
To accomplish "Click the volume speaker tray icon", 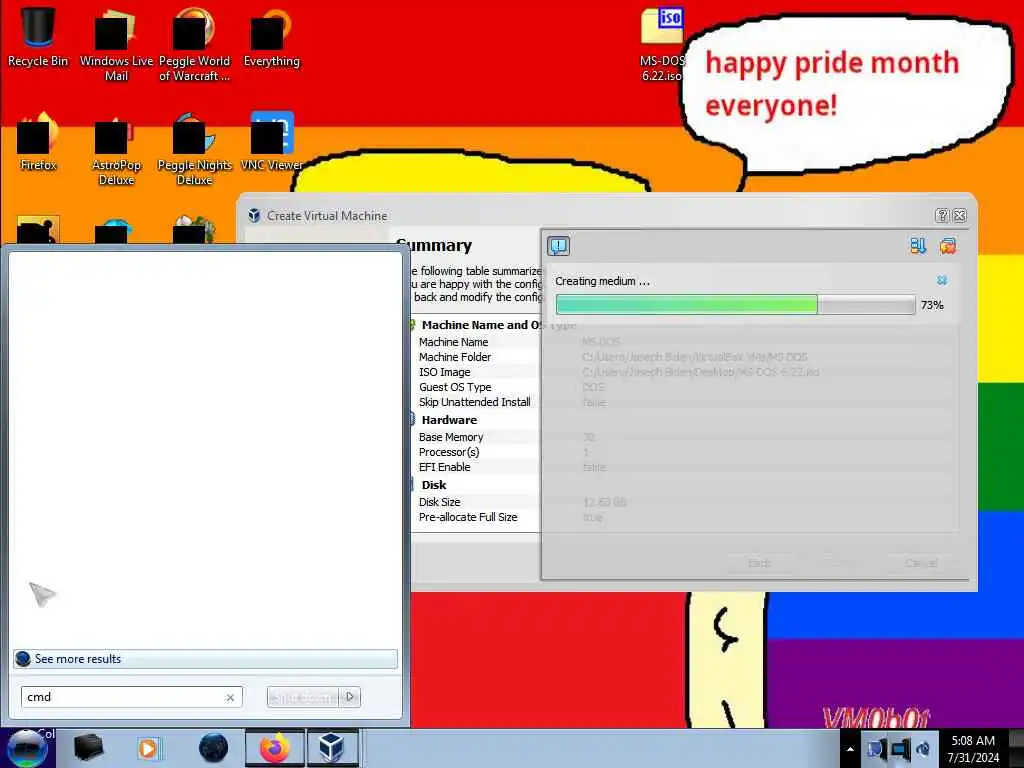I will 923,749.
